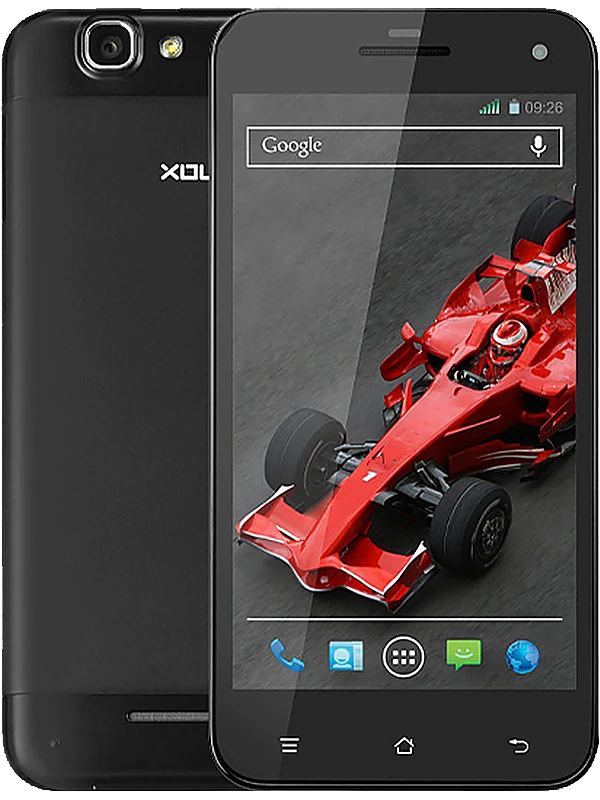Tap the Back capacitive key

tap(519, 745)
